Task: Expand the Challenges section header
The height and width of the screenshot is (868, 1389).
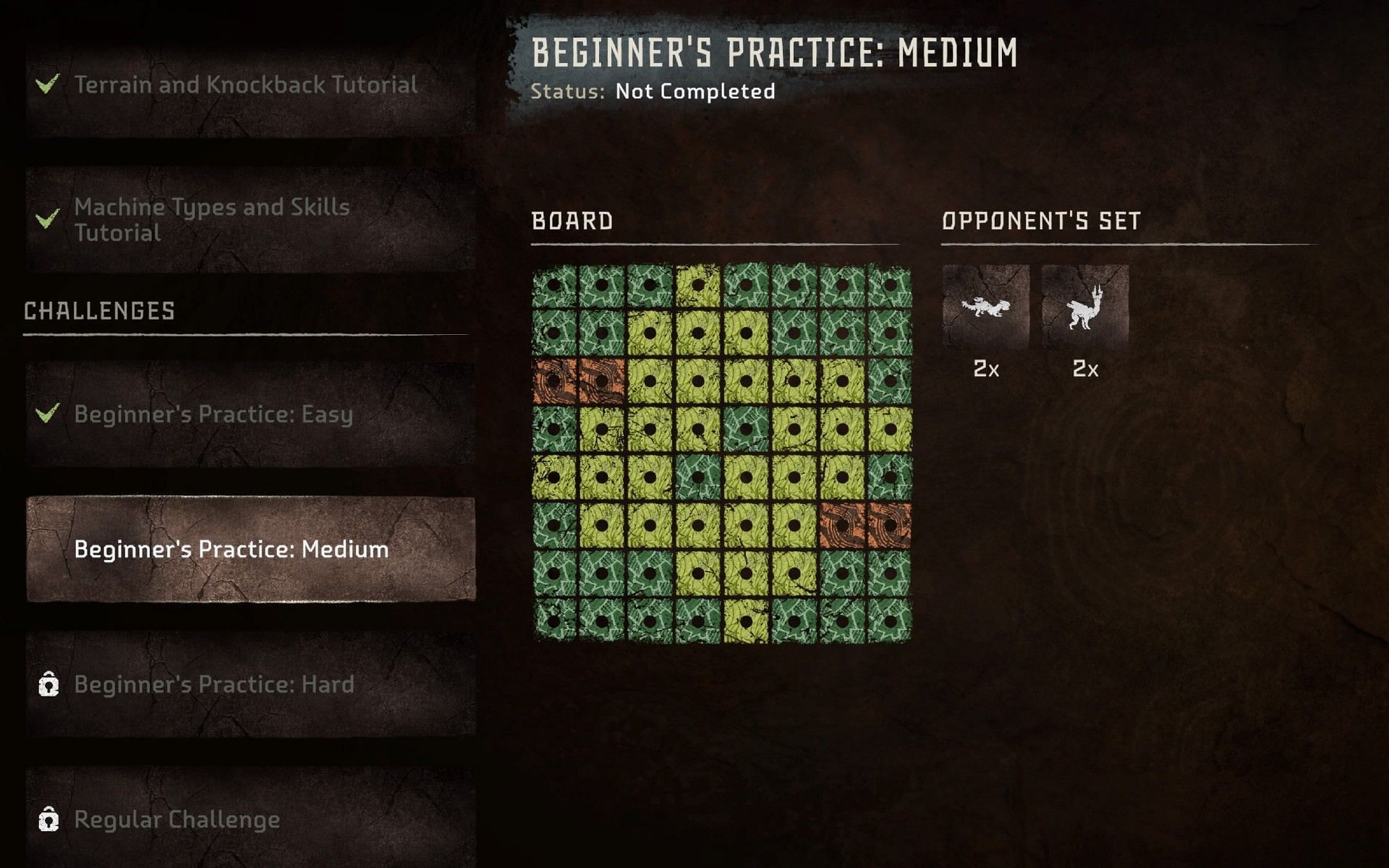Action: (x=99, y=311)
